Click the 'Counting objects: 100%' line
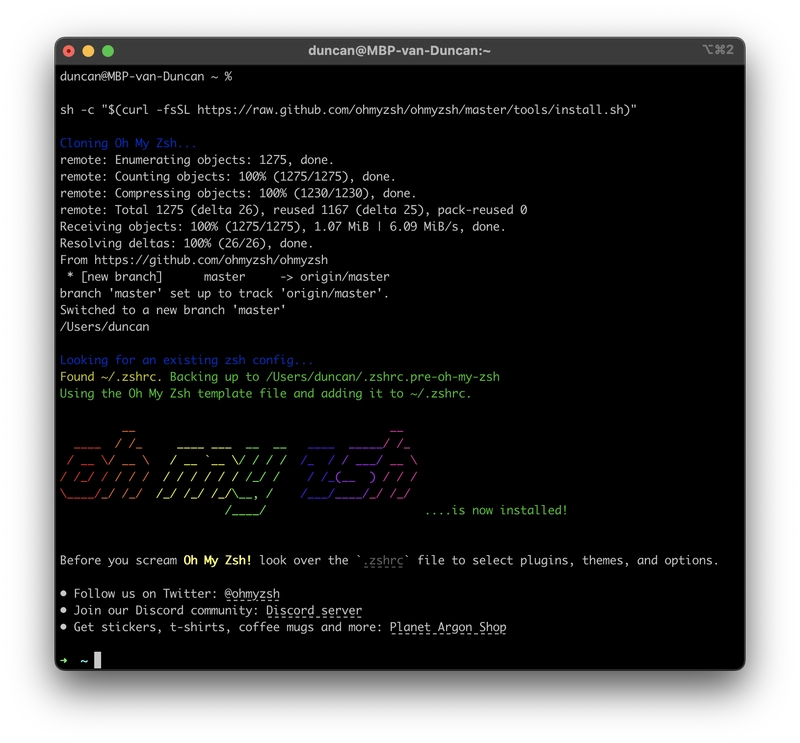This screenshot has height=743, width=800. (x=228, y=177)
